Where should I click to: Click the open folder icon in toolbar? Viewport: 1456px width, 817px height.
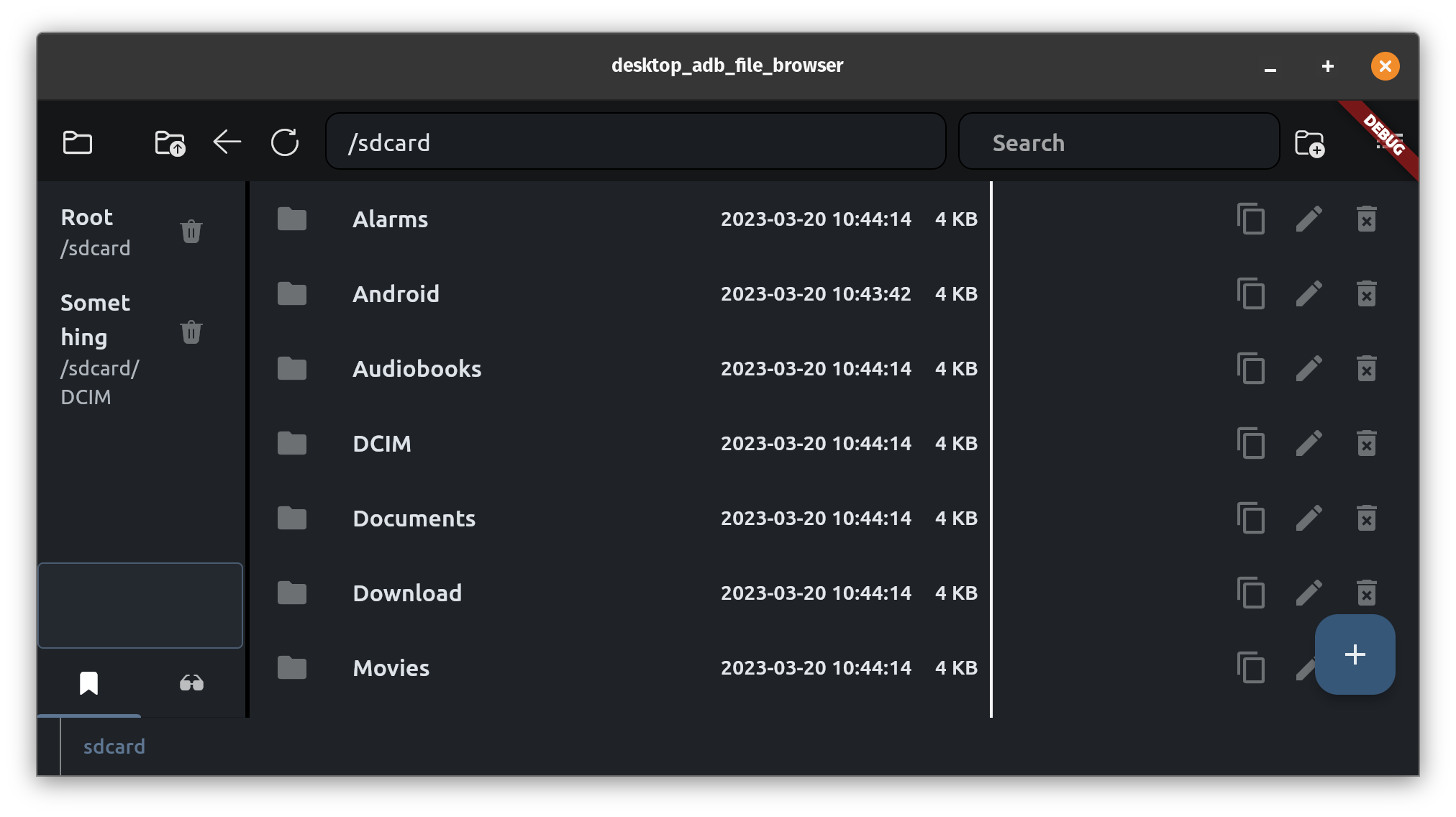[x=78, y=142]
